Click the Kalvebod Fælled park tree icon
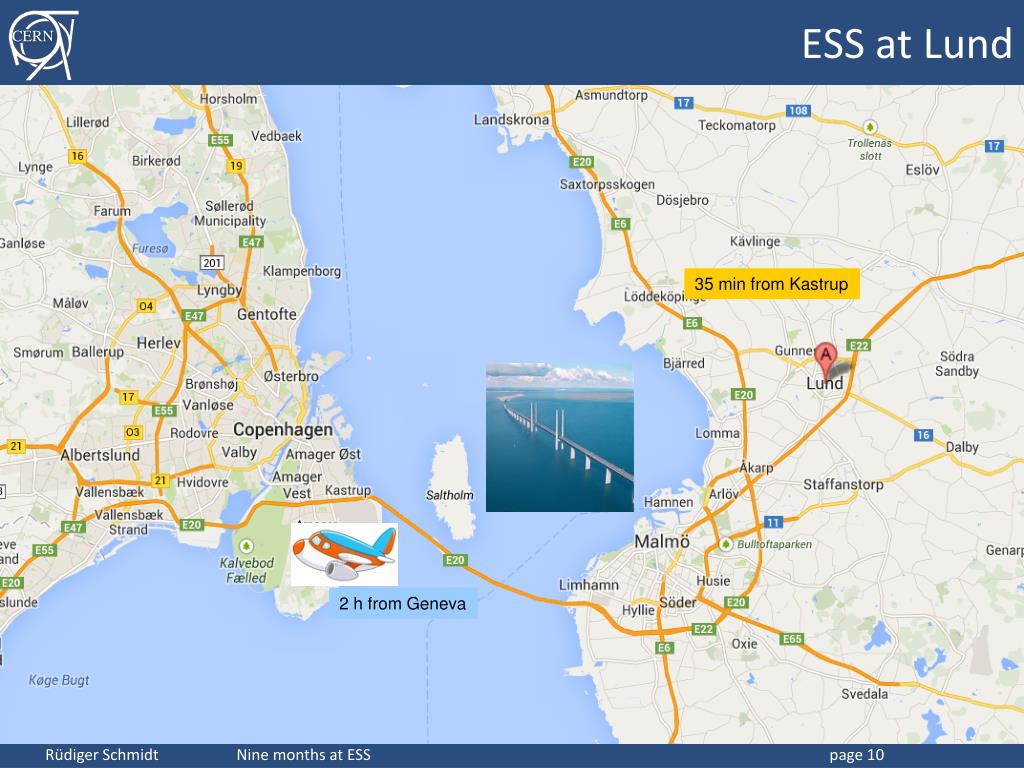Viewport: 1024px width, 768px height. click(246, 545)
